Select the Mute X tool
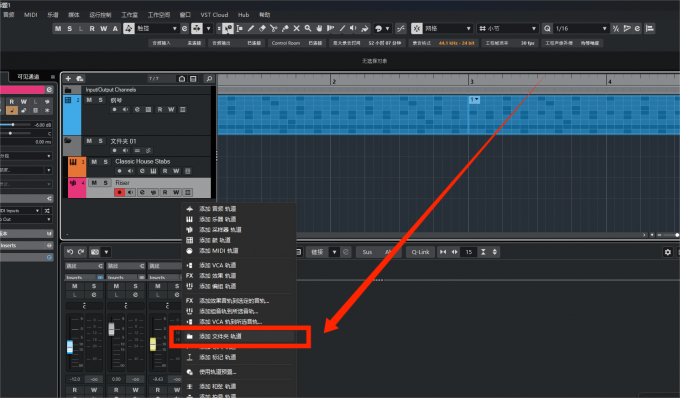The width and height of the screenshot is (680, 398). 296,29
